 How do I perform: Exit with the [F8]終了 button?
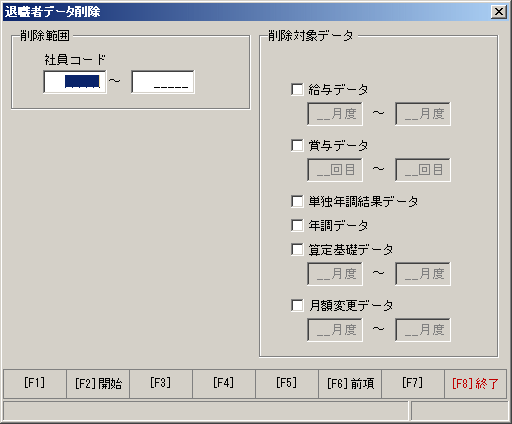point(476,384)
